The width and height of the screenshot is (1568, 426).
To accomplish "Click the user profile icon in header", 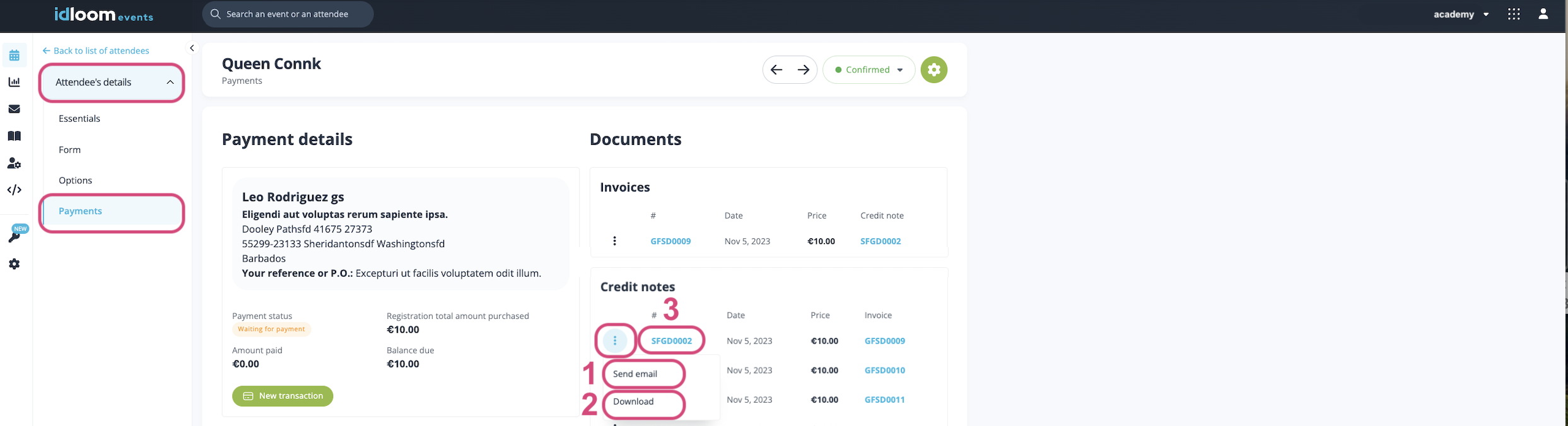I will coord(1543,14).
